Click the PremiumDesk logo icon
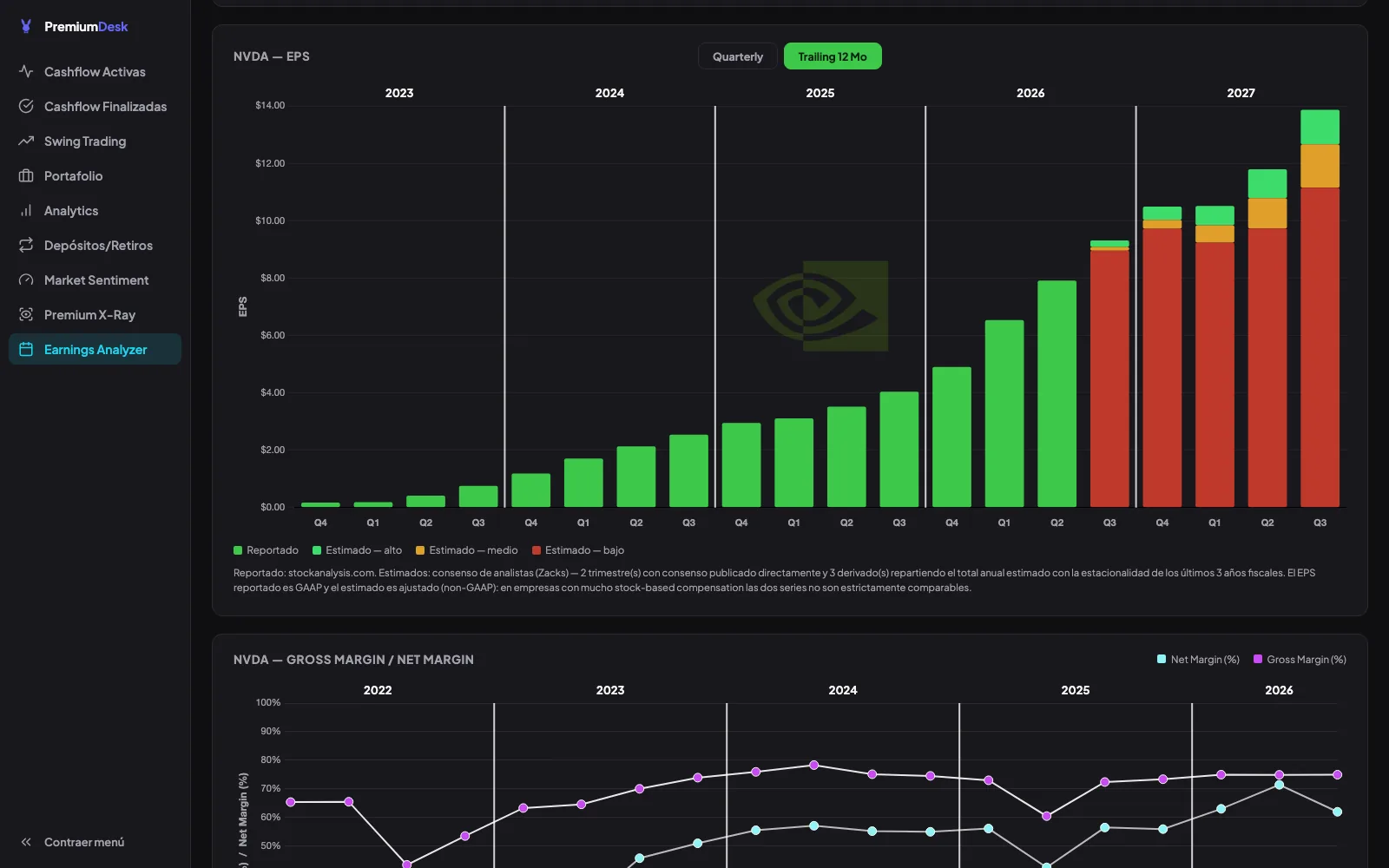This screenshot has height=868, width=1389. click(26, 26)
